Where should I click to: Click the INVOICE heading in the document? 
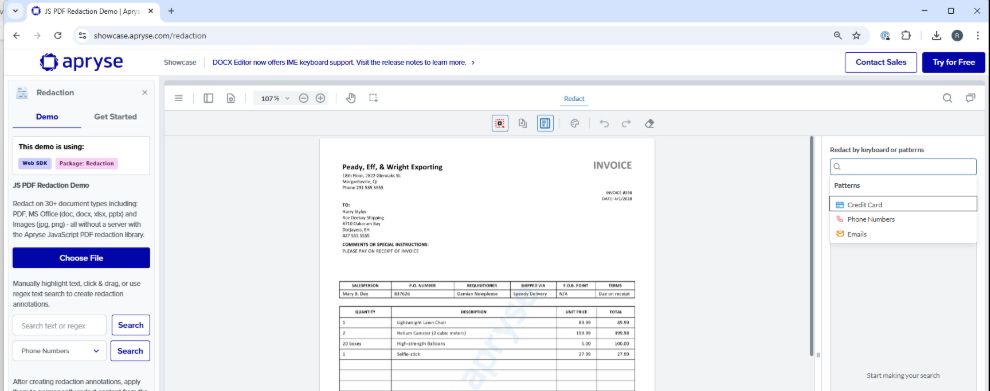(612, 165)
